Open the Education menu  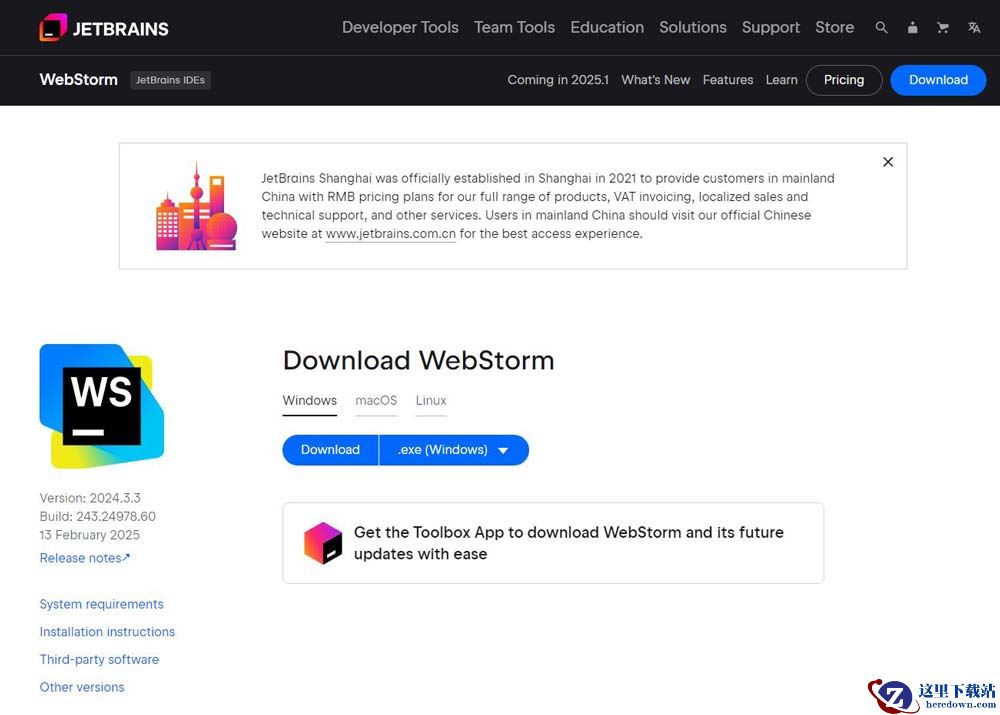pos(607,27)
